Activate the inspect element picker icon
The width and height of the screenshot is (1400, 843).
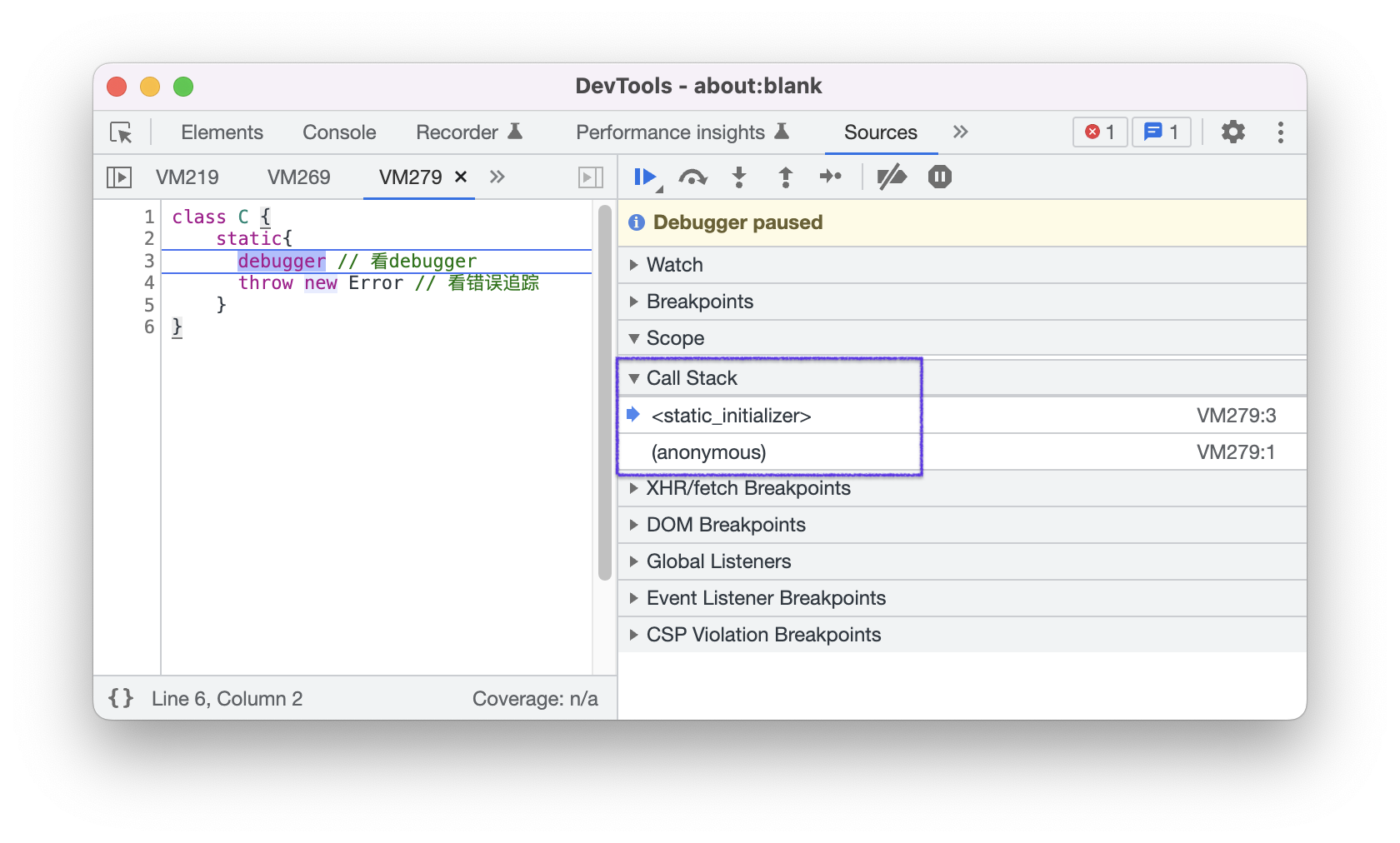tap(121, 132)
